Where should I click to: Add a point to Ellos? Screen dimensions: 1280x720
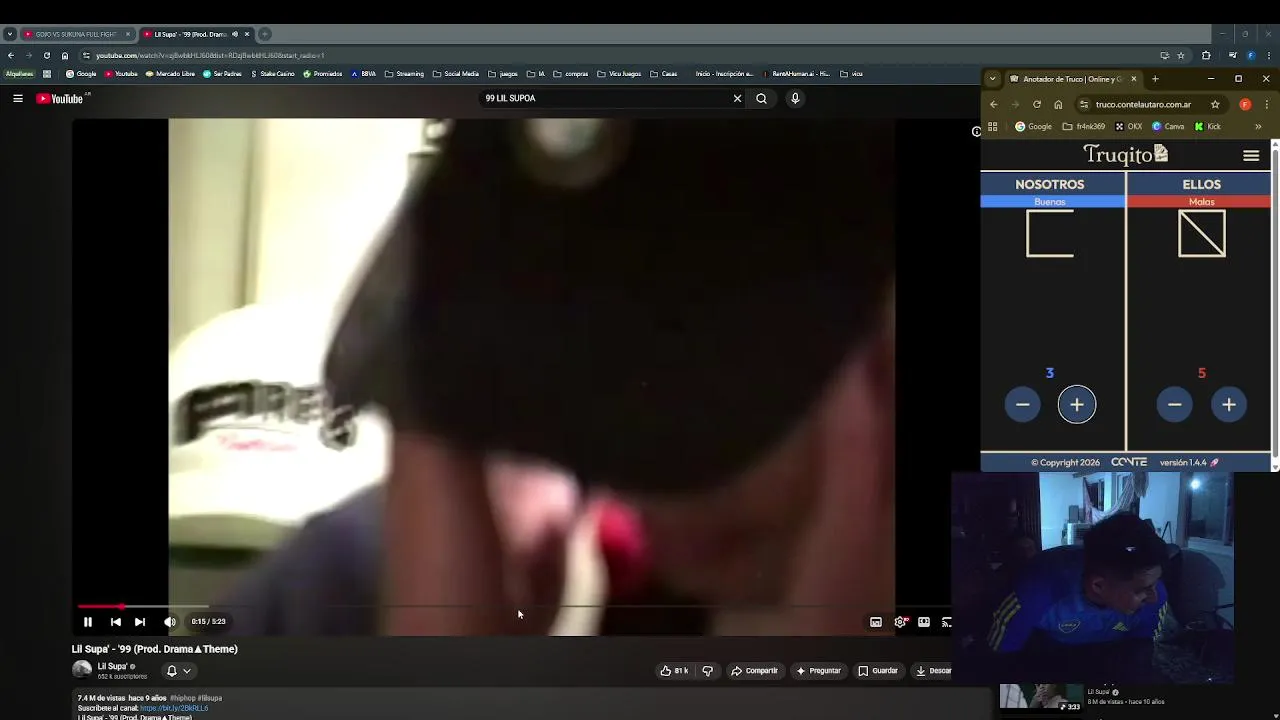(1229, 404)
